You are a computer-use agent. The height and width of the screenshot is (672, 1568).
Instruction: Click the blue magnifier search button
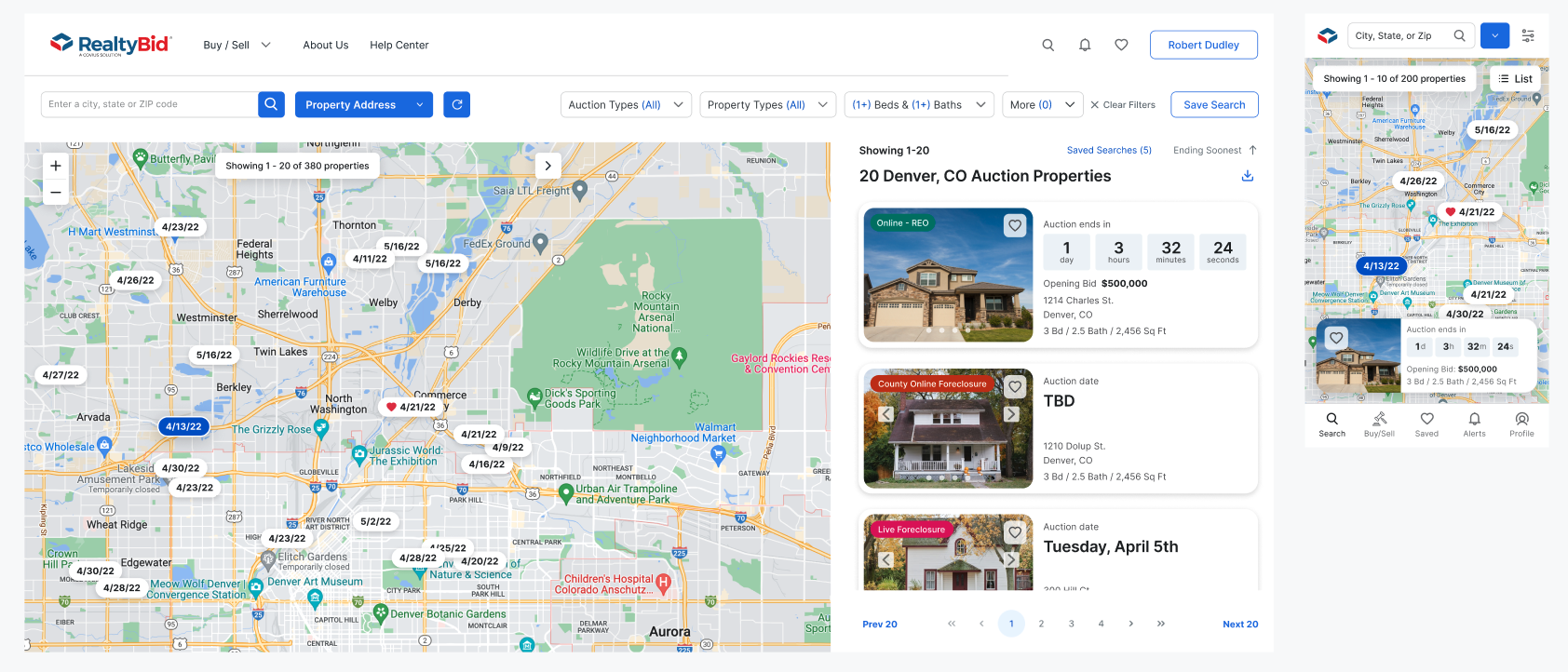[x=271, y=104]
